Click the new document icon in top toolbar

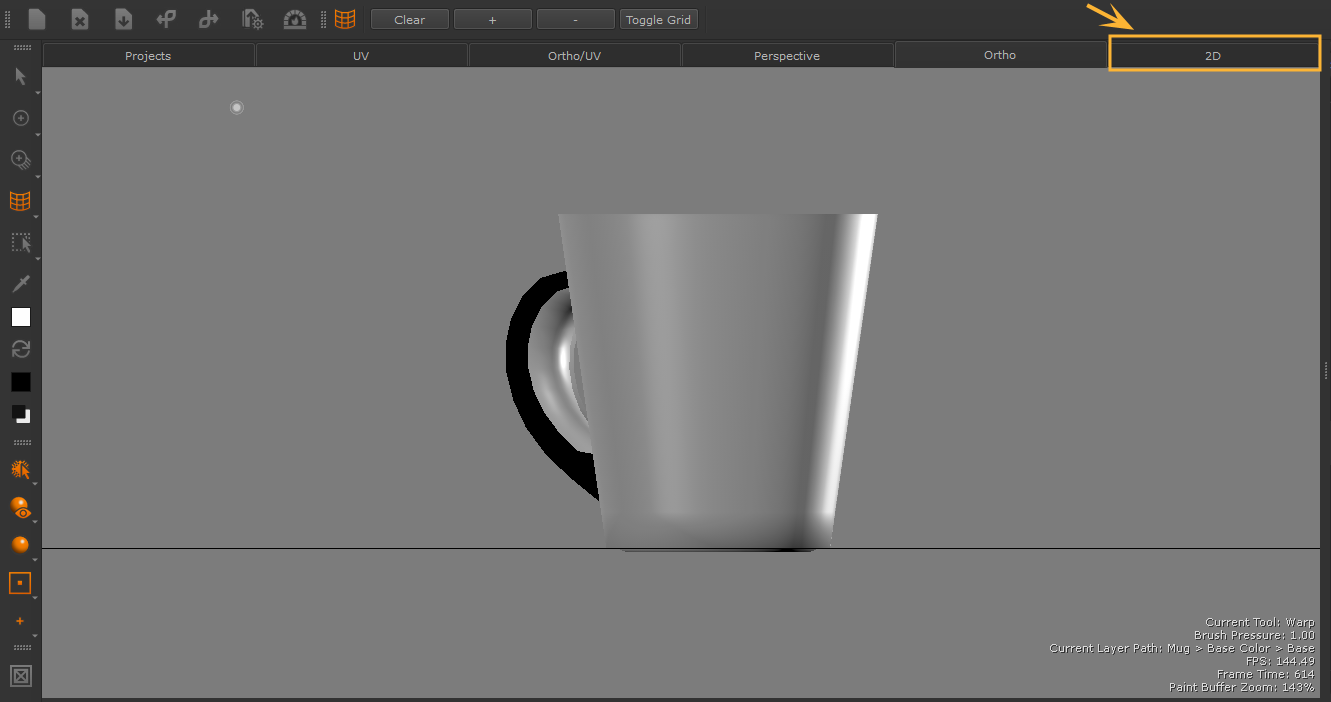[x=37, y=19]
